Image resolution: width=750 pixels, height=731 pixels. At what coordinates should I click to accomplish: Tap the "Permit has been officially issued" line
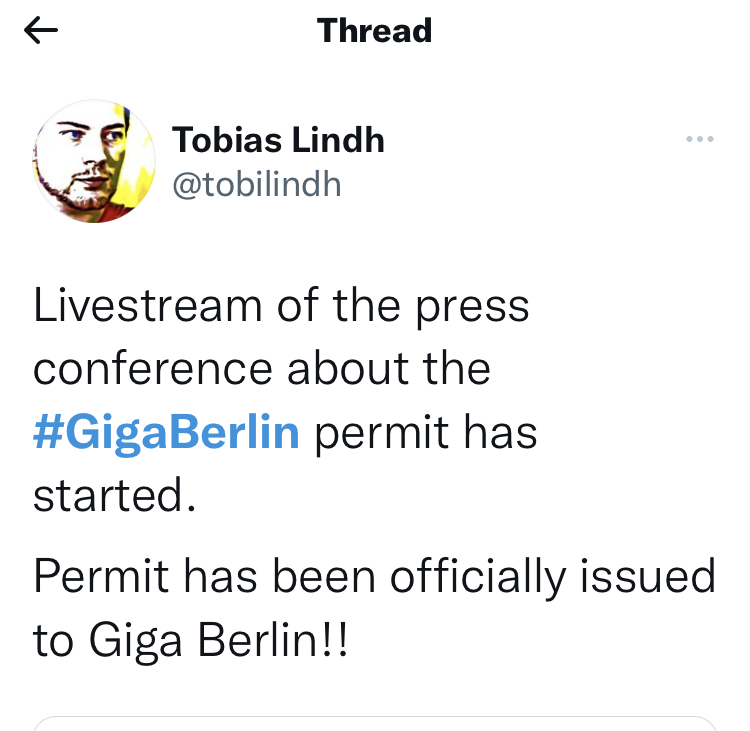(374, 577)
